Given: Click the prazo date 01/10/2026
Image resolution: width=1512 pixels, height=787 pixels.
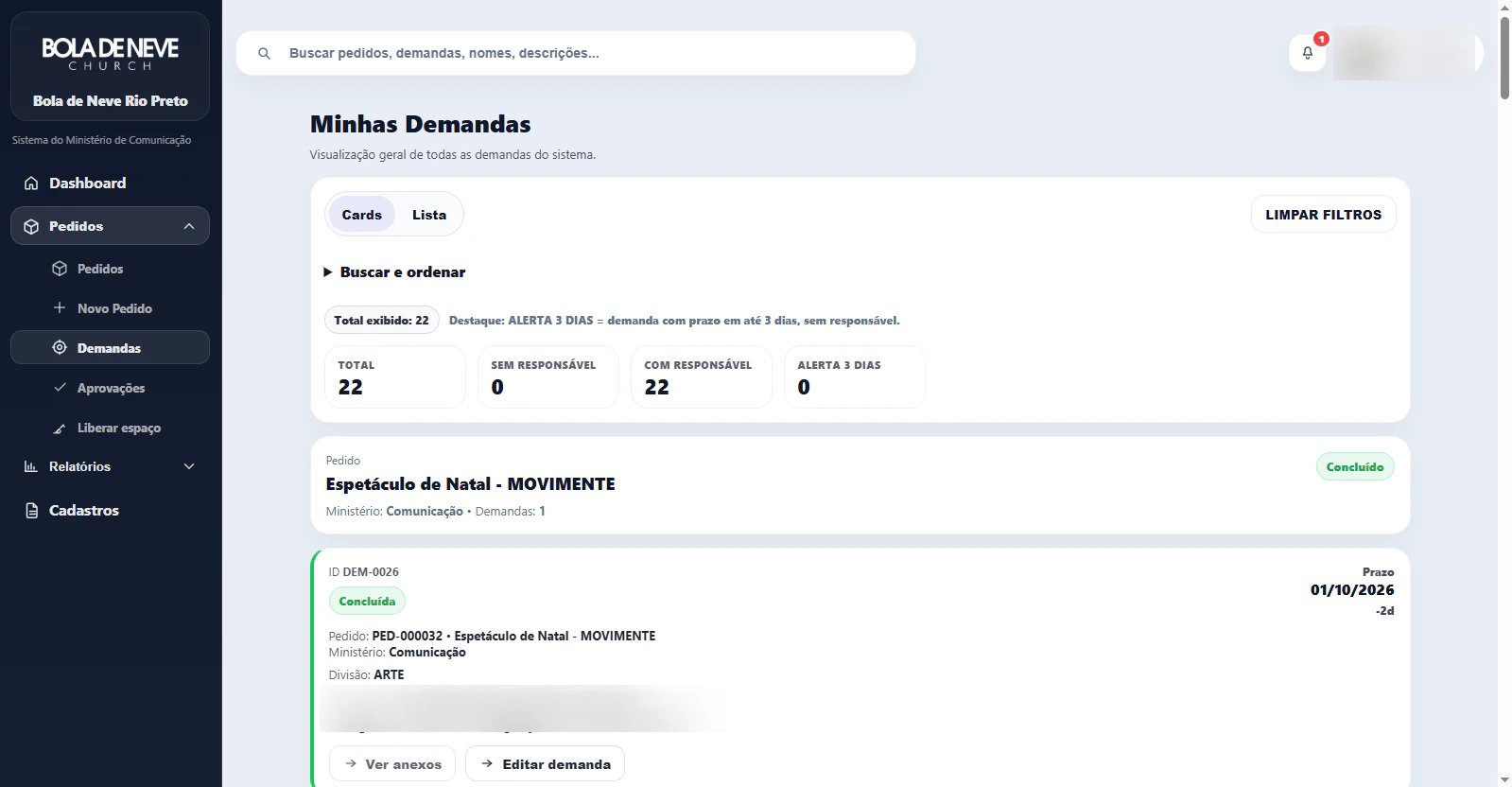Looking at the screenshot, I should click(x=1352, y=590).
